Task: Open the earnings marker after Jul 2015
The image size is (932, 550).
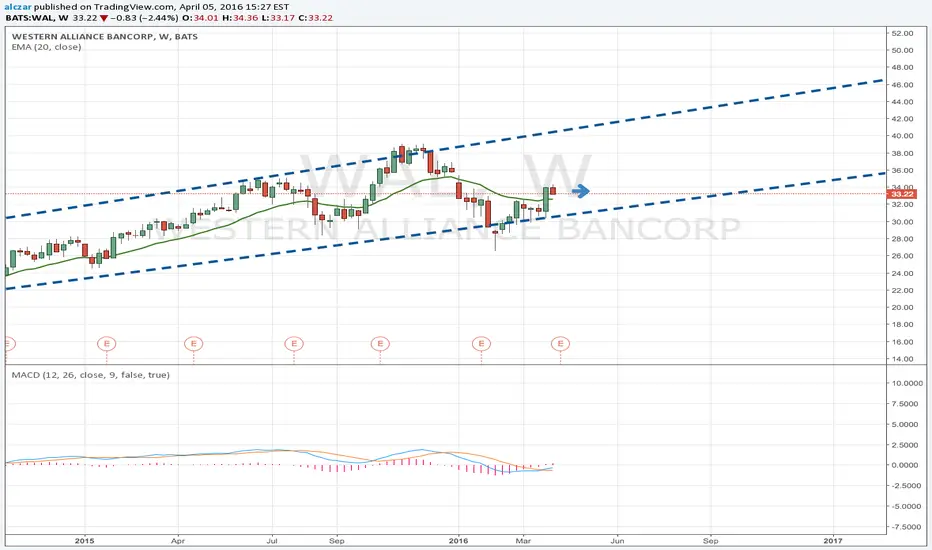Action: [x=294, y=343]
